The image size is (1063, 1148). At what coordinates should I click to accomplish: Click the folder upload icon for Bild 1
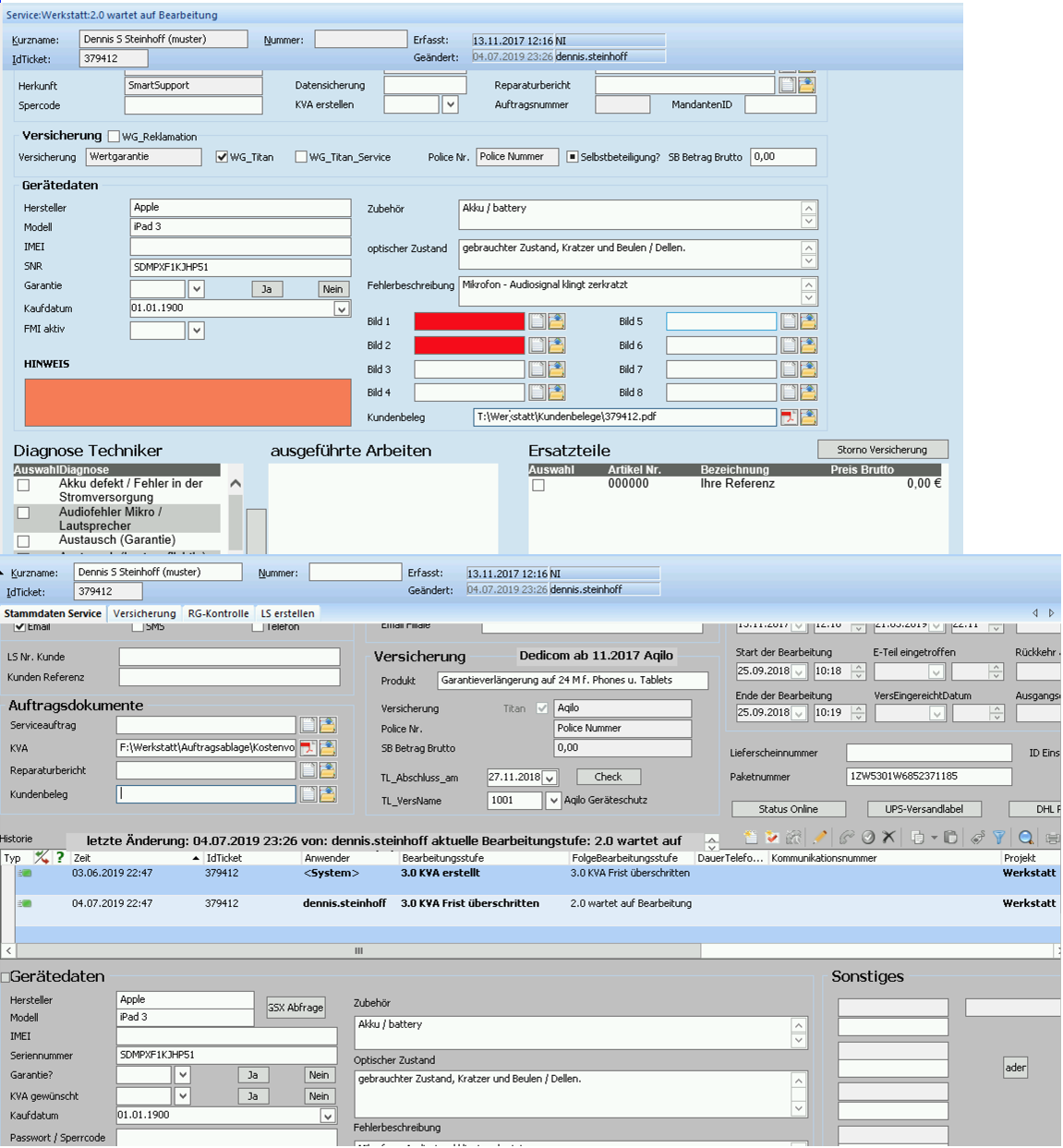click(x=557, y=321)
